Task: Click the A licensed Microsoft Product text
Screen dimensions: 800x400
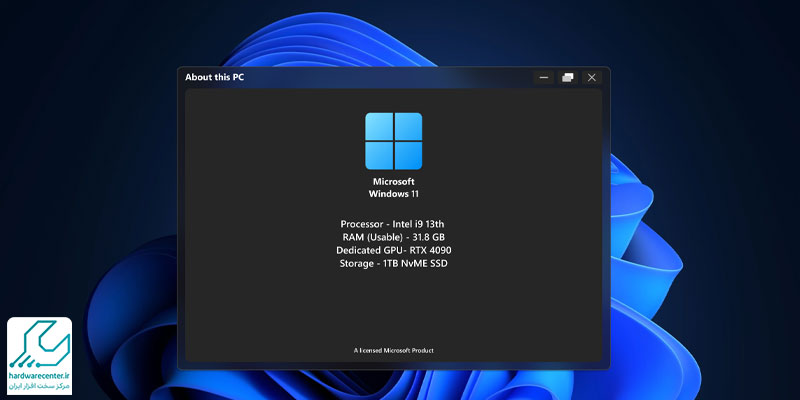Action: [393, 351]
